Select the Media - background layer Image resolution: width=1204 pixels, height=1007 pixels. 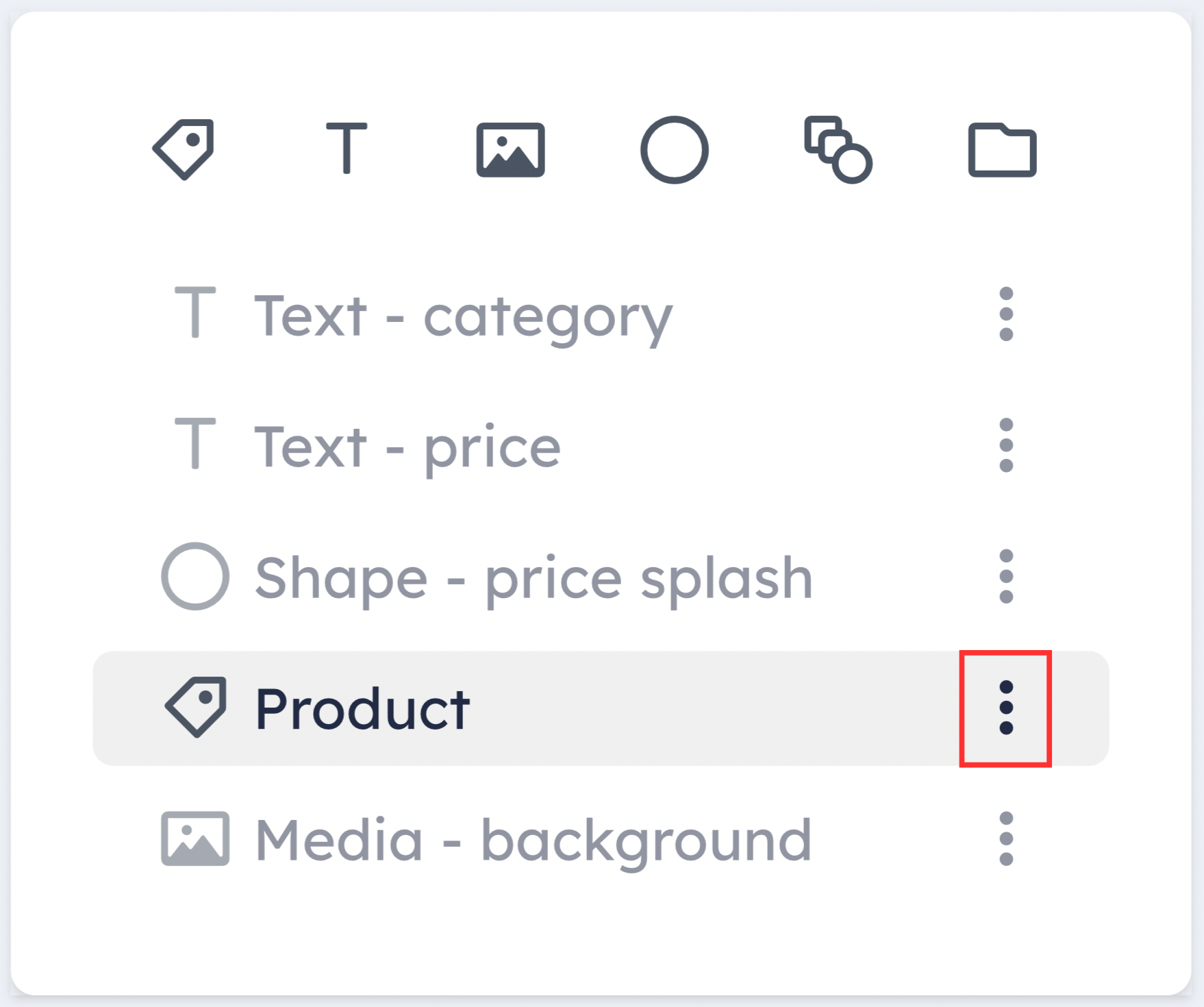(601, 839)
